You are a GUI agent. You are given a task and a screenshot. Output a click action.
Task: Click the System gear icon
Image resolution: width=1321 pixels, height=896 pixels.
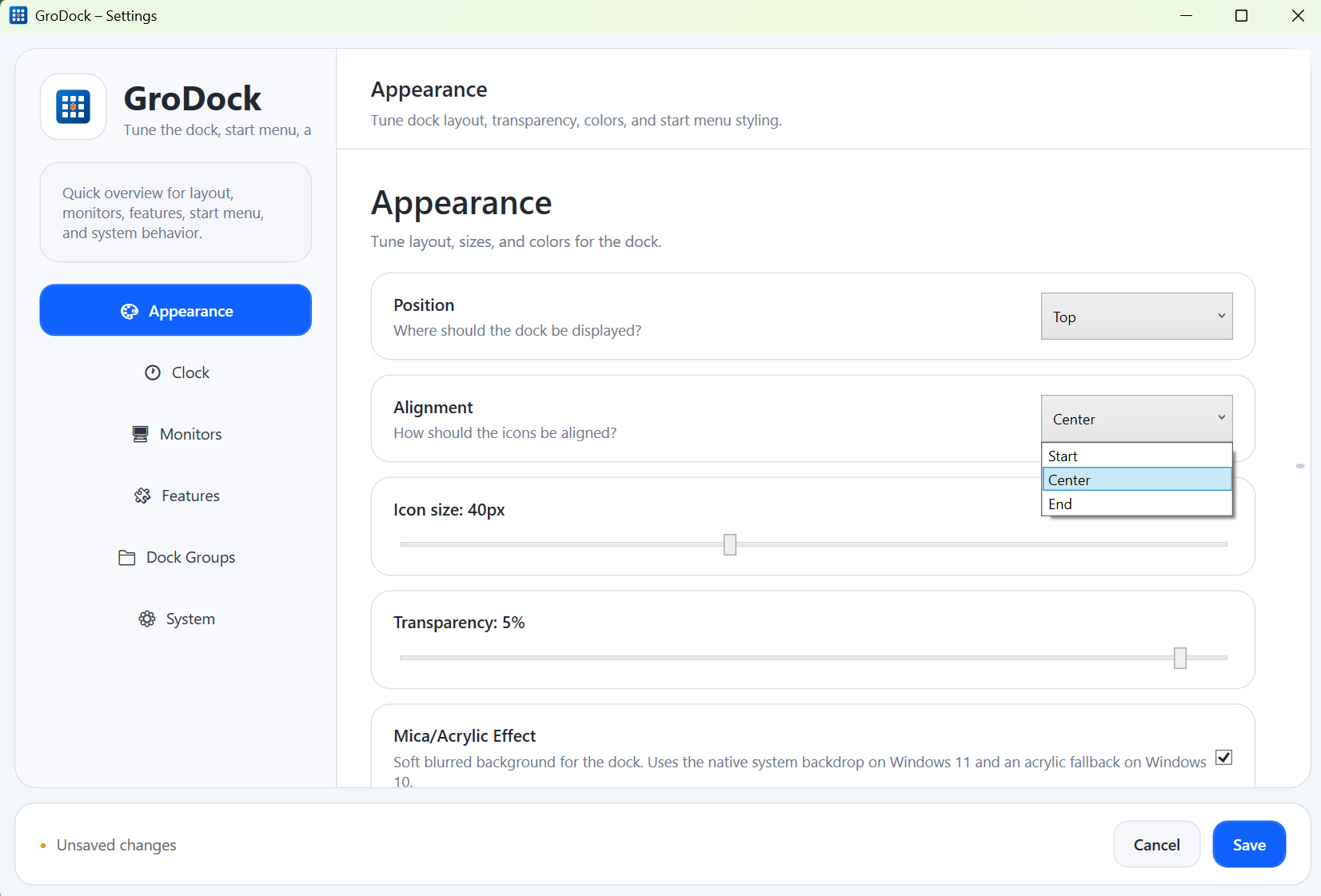(x=147, y=619)
